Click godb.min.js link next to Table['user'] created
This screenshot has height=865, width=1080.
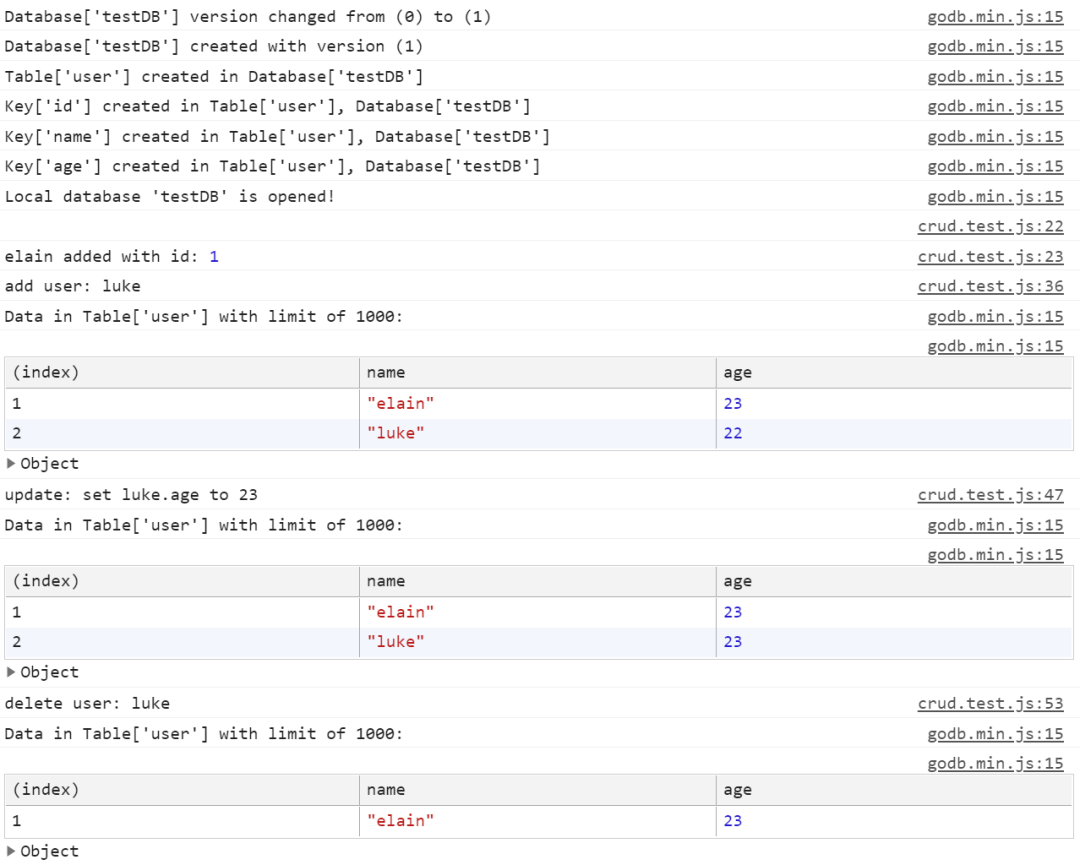click(995, 77)
